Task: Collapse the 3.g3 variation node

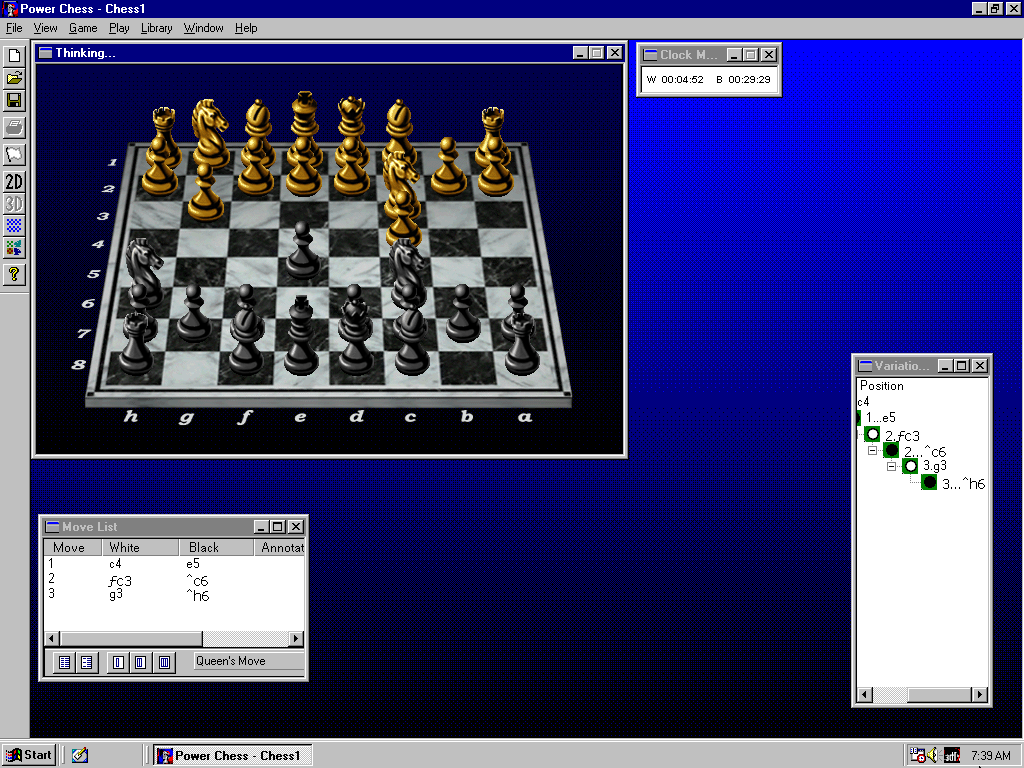Action: (x=891, y=466)
